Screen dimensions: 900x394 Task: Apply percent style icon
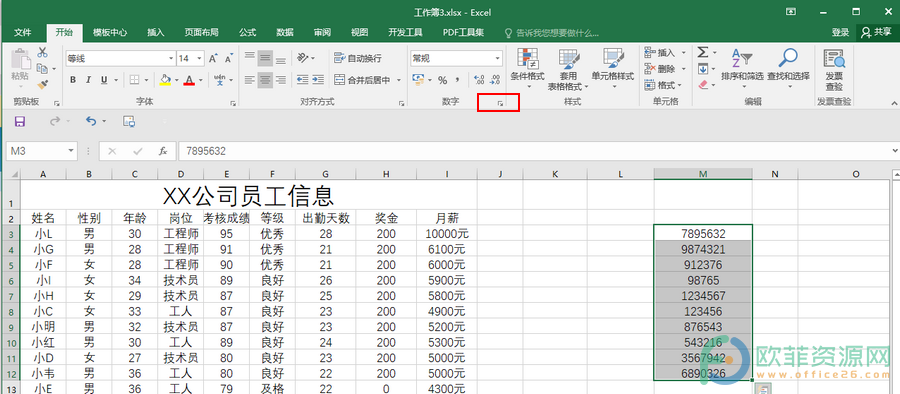[443, 80]
